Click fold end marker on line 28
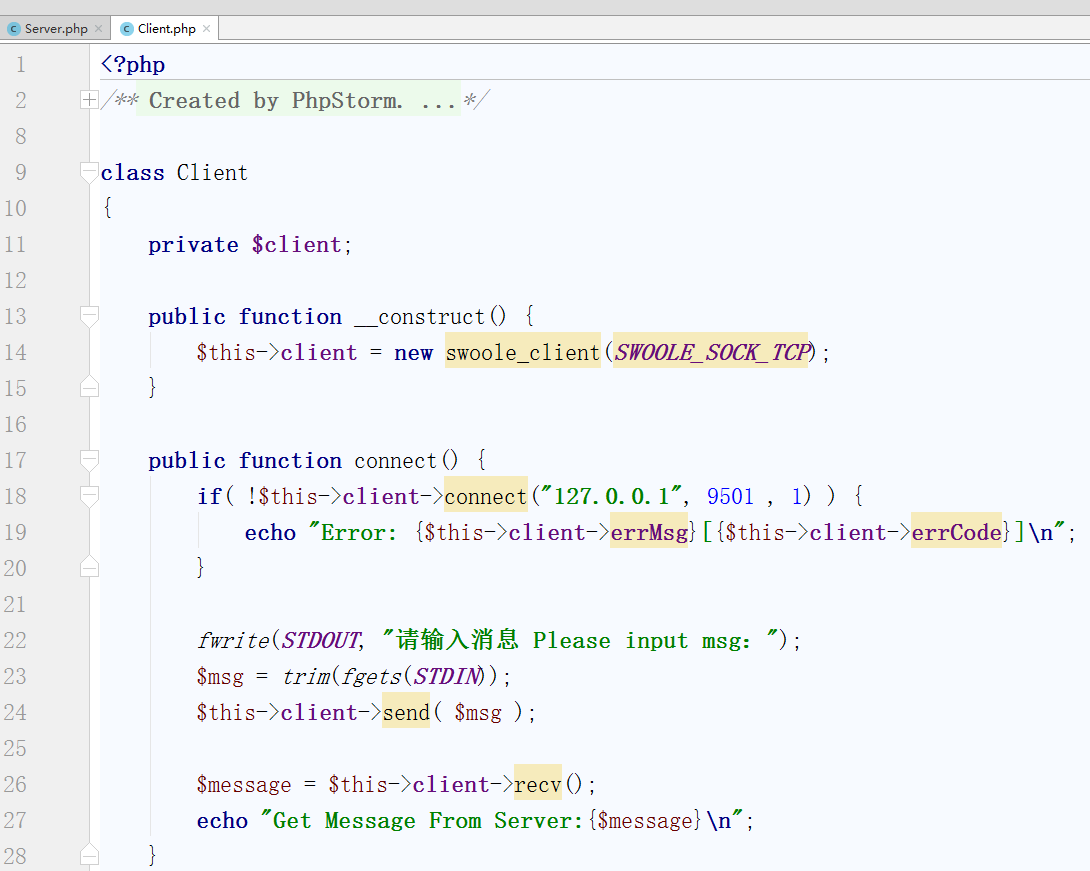Image resolution: width=1090 pixels, height=871 pixels. coord(89,855)
